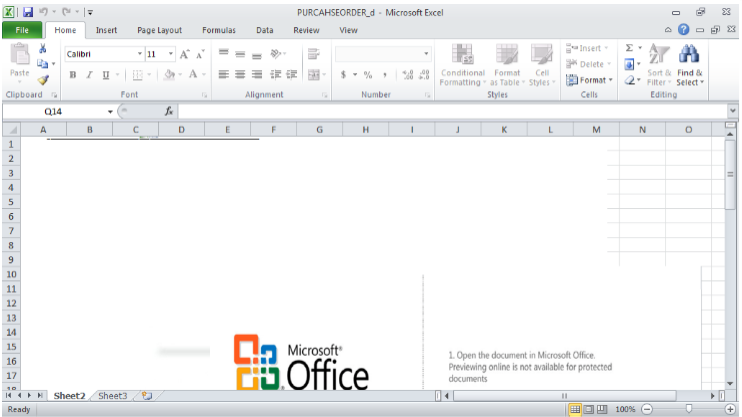Screen dimensions: 742x417
Task: Open the File tab
Action: tap(22, 30)
